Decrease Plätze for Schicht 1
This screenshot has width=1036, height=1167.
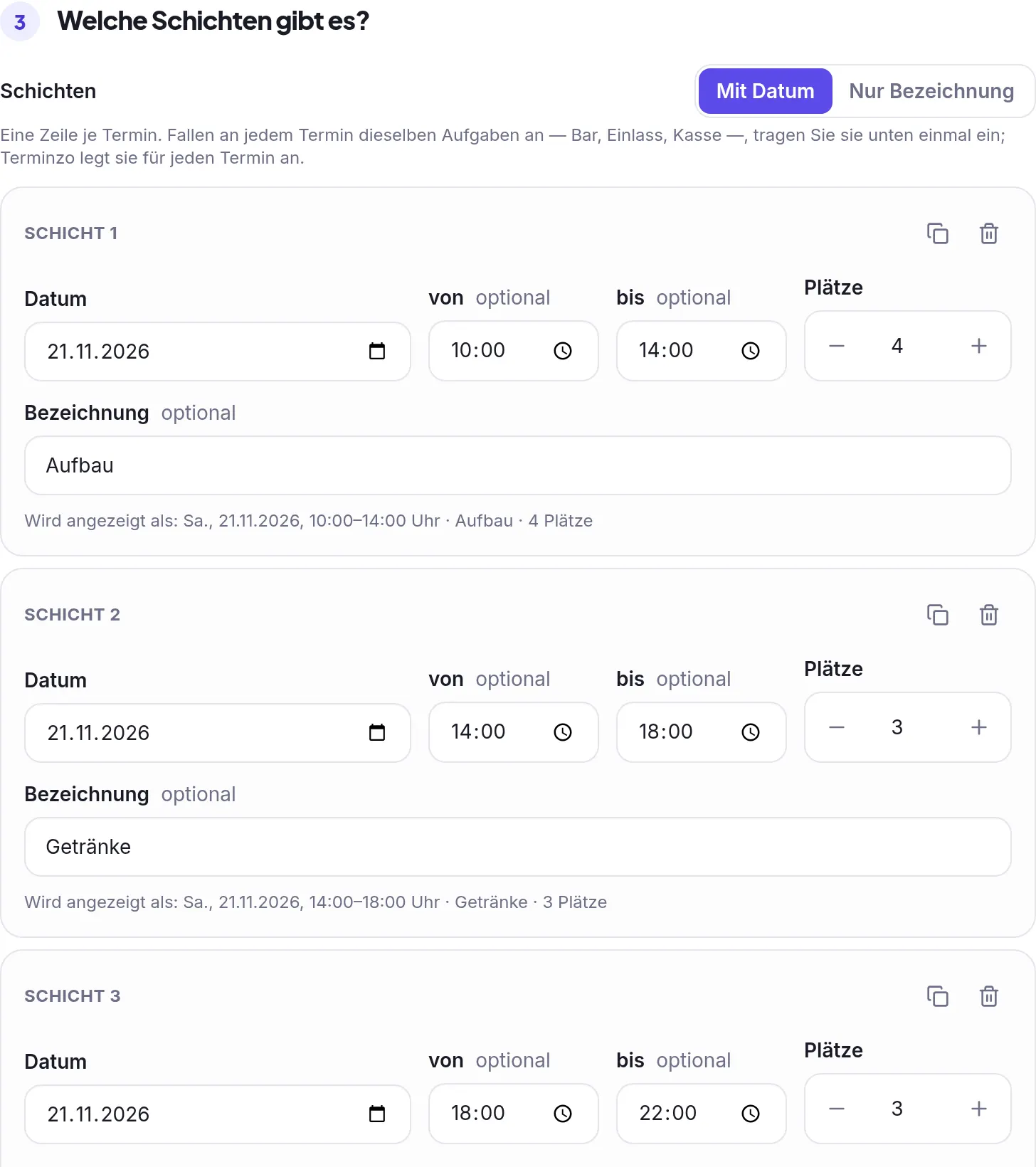(x=837, y=346)
